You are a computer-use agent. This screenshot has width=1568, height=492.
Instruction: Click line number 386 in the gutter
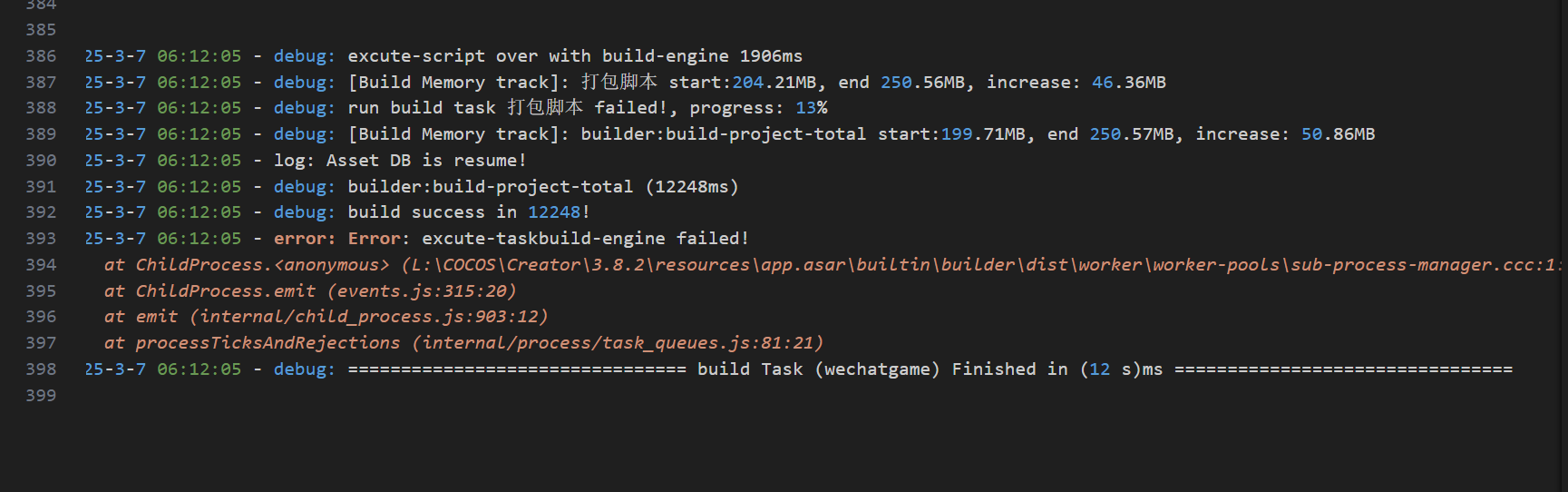pyautogui.click(x=41, y=56)
